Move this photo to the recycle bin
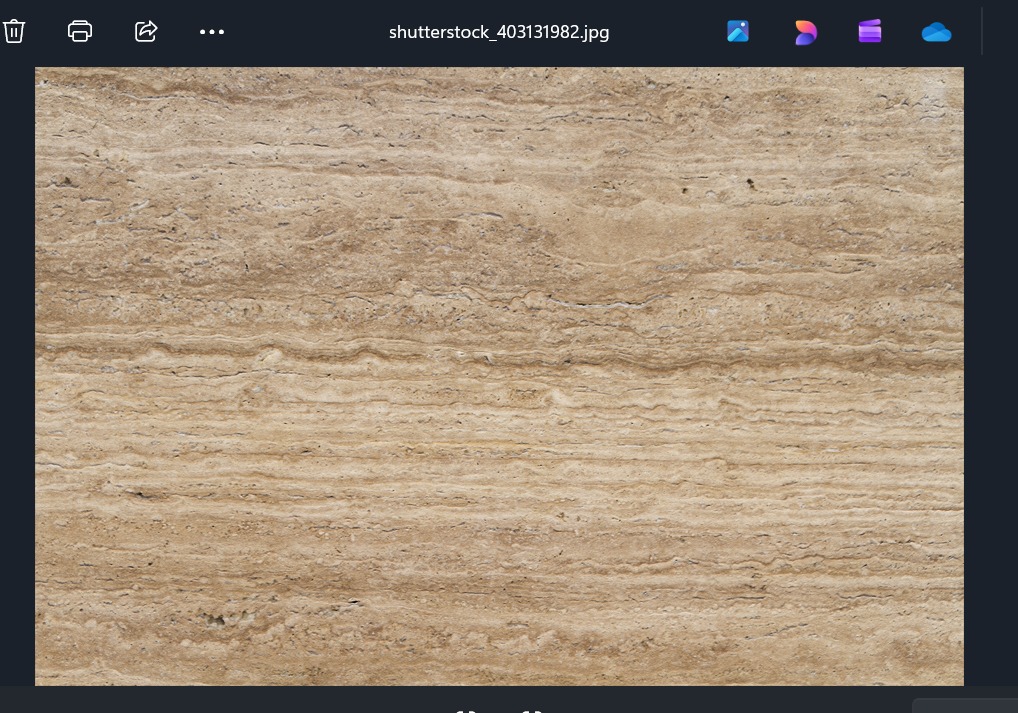This screenshot has height=713, width=1018. 14,31
